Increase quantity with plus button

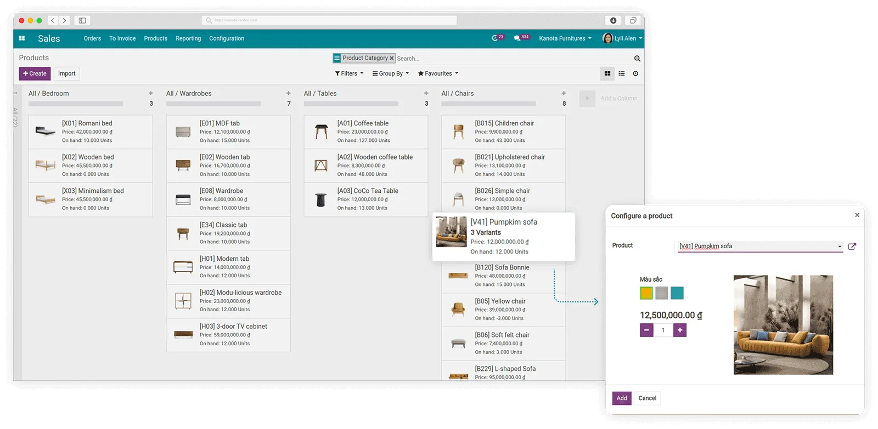point(680,330)
